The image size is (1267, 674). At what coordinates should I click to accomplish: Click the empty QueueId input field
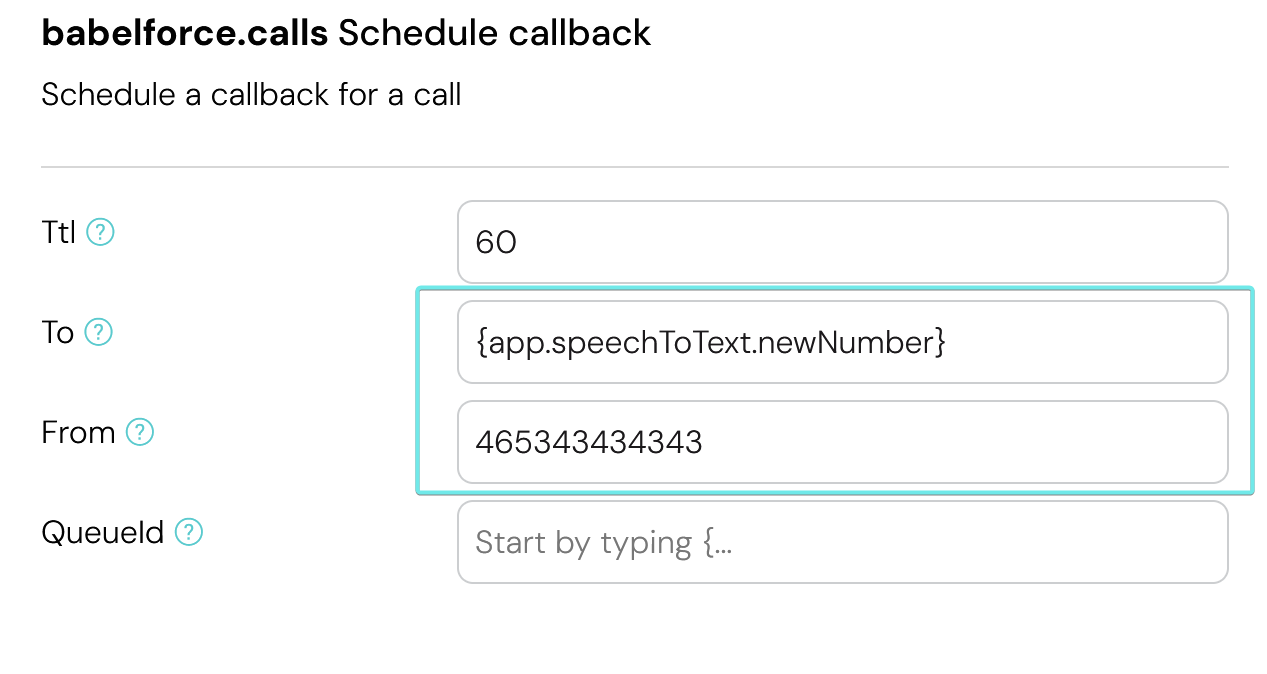pyautogui.click(x=842, y=542)
